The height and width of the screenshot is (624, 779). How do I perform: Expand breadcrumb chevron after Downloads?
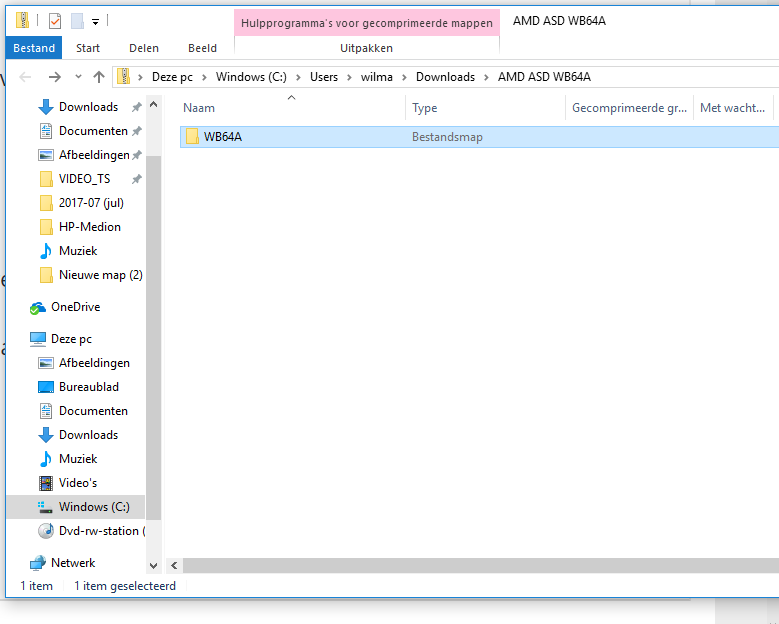tap(486, 78)
